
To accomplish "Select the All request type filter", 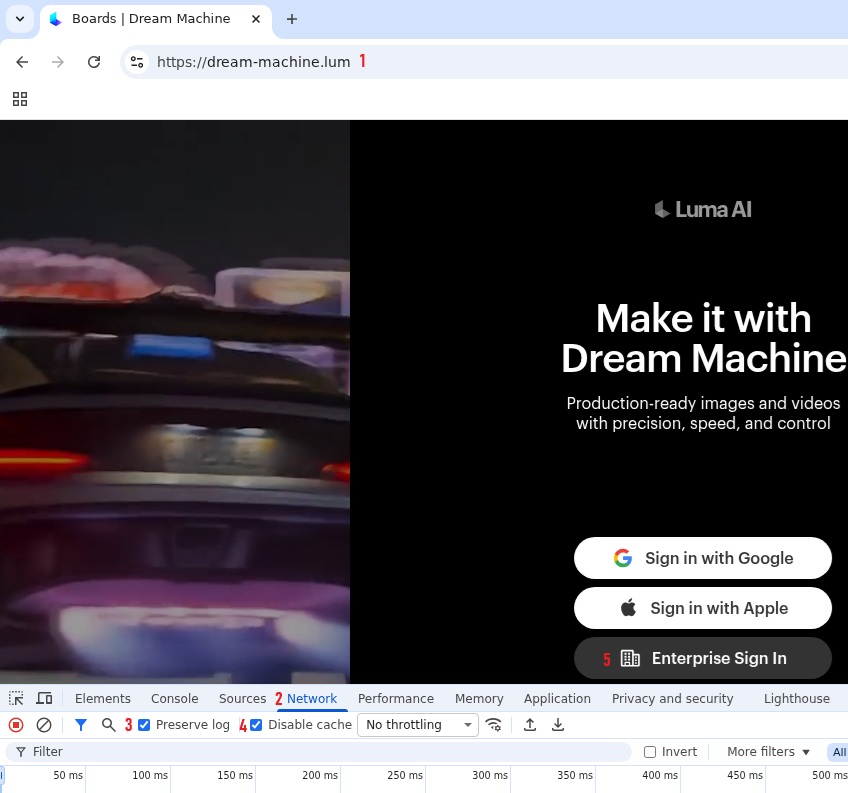I will pos(838,752).
